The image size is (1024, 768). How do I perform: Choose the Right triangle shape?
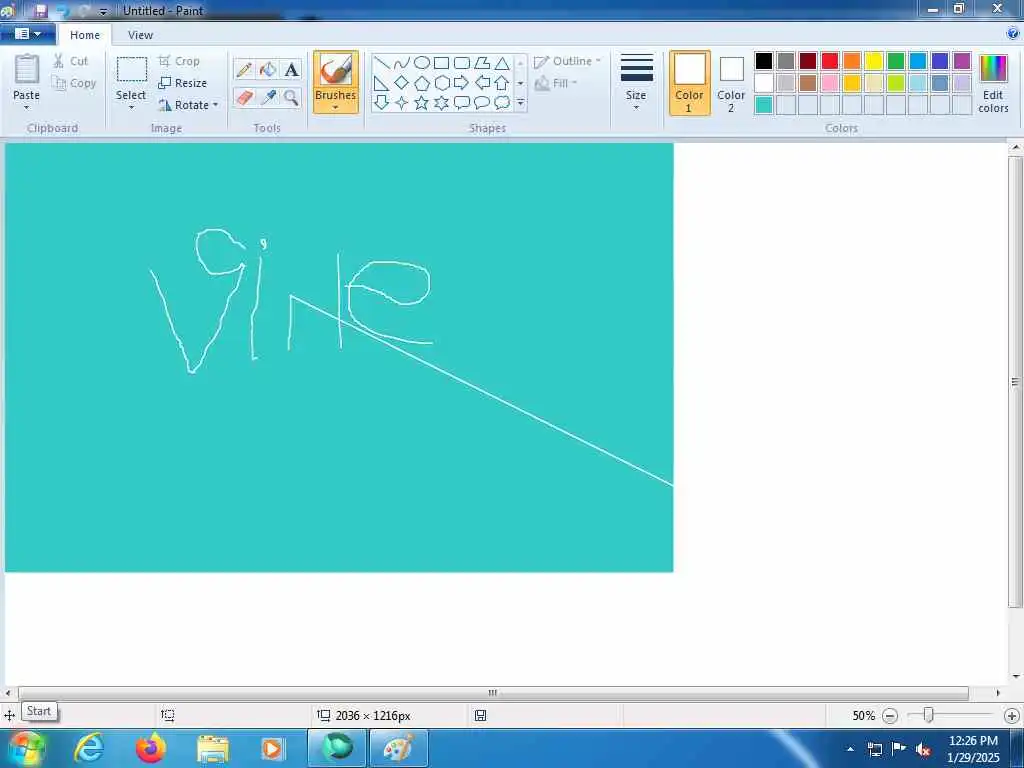382,83
